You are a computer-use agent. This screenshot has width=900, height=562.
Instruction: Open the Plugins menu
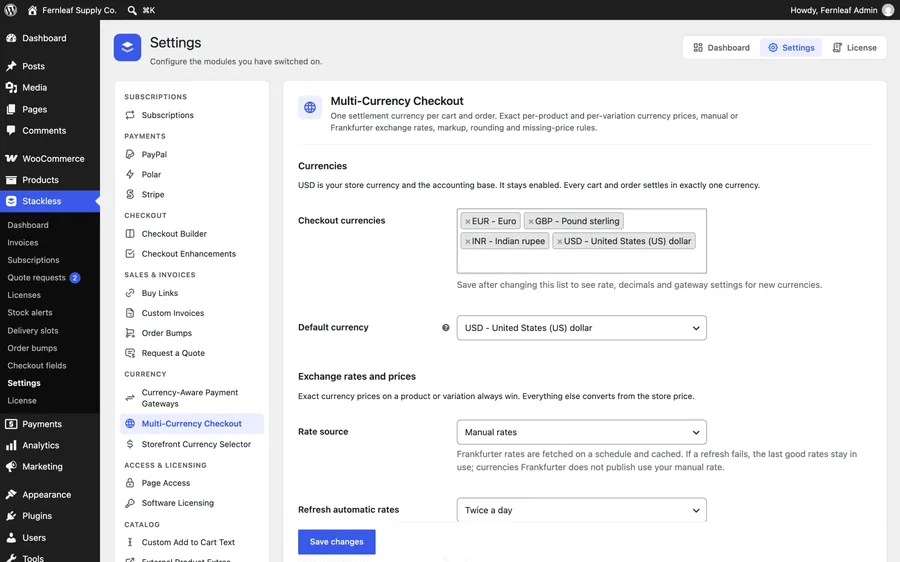click(x=50, y=516)
